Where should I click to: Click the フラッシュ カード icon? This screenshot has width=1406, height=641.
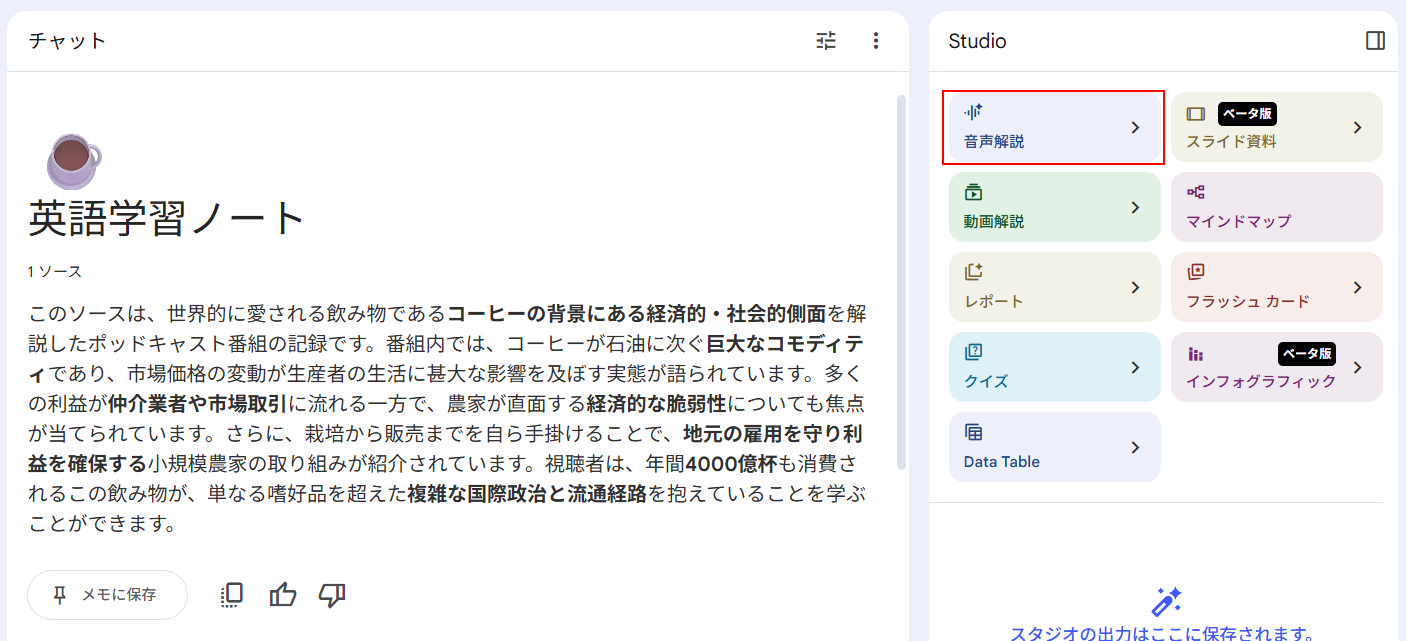point(1196,272)
